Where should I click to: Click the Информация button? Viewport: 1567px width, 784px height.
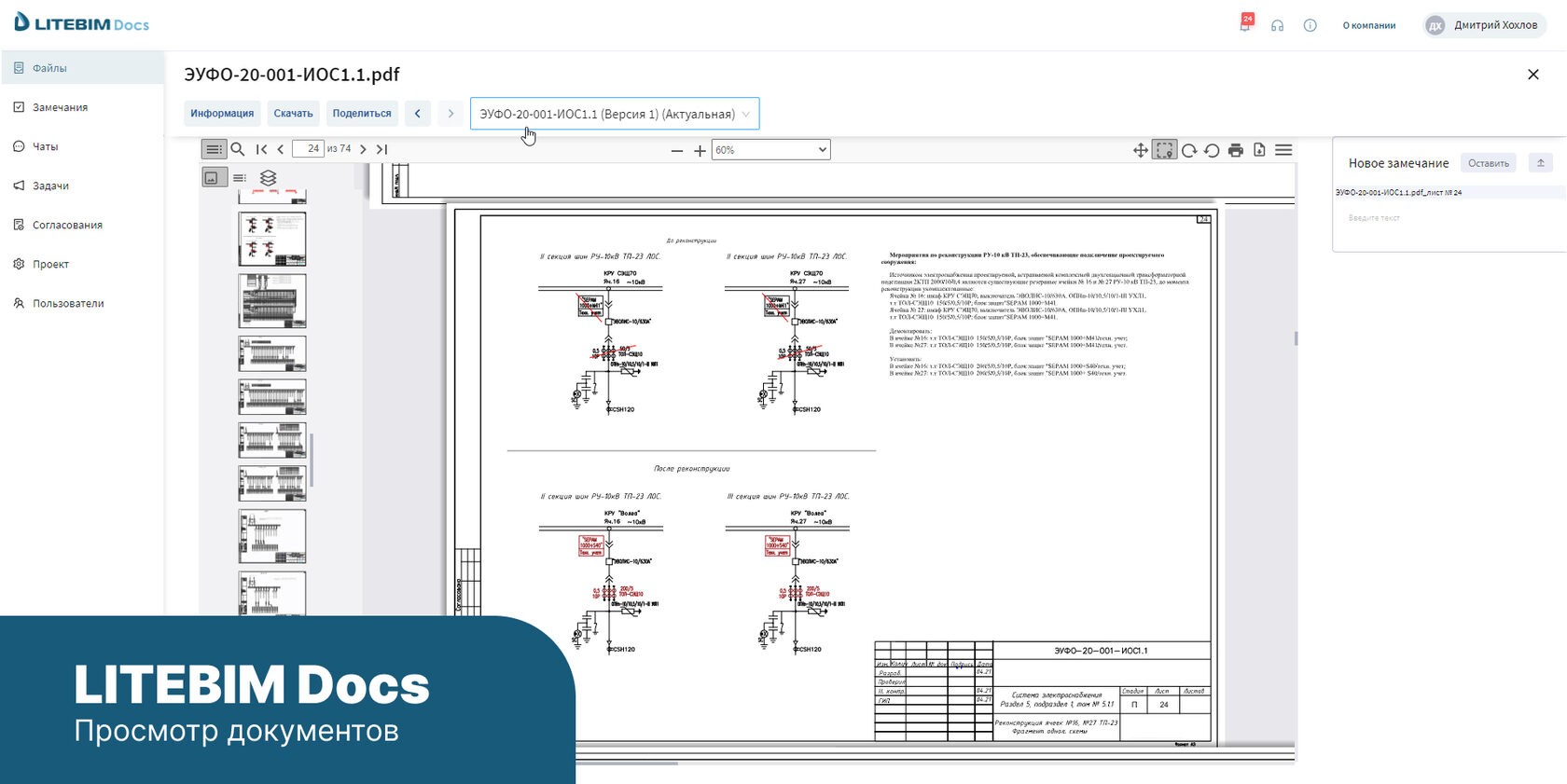click(222, 114)
